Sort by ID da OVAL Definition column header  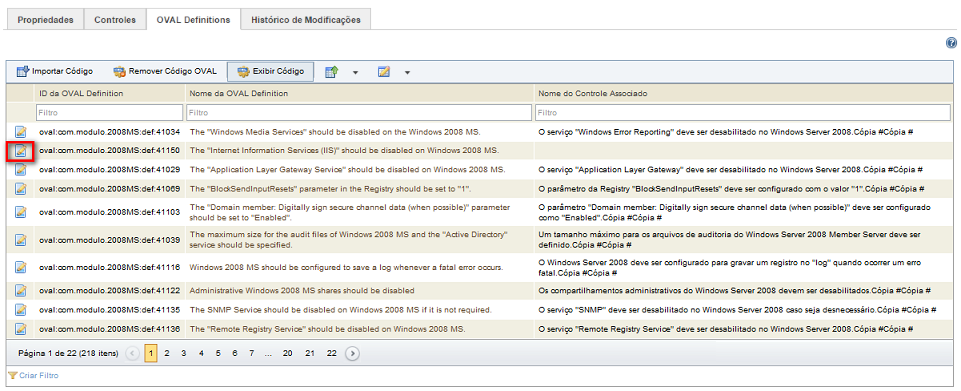coord(81,94)
